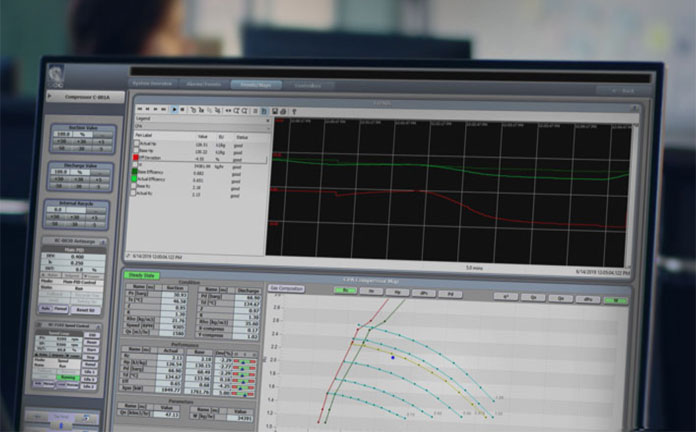This screenshot has width=696, height=432.
Task: Expand the triangle beside Compressor C-001A
Action: click(50, 95)
